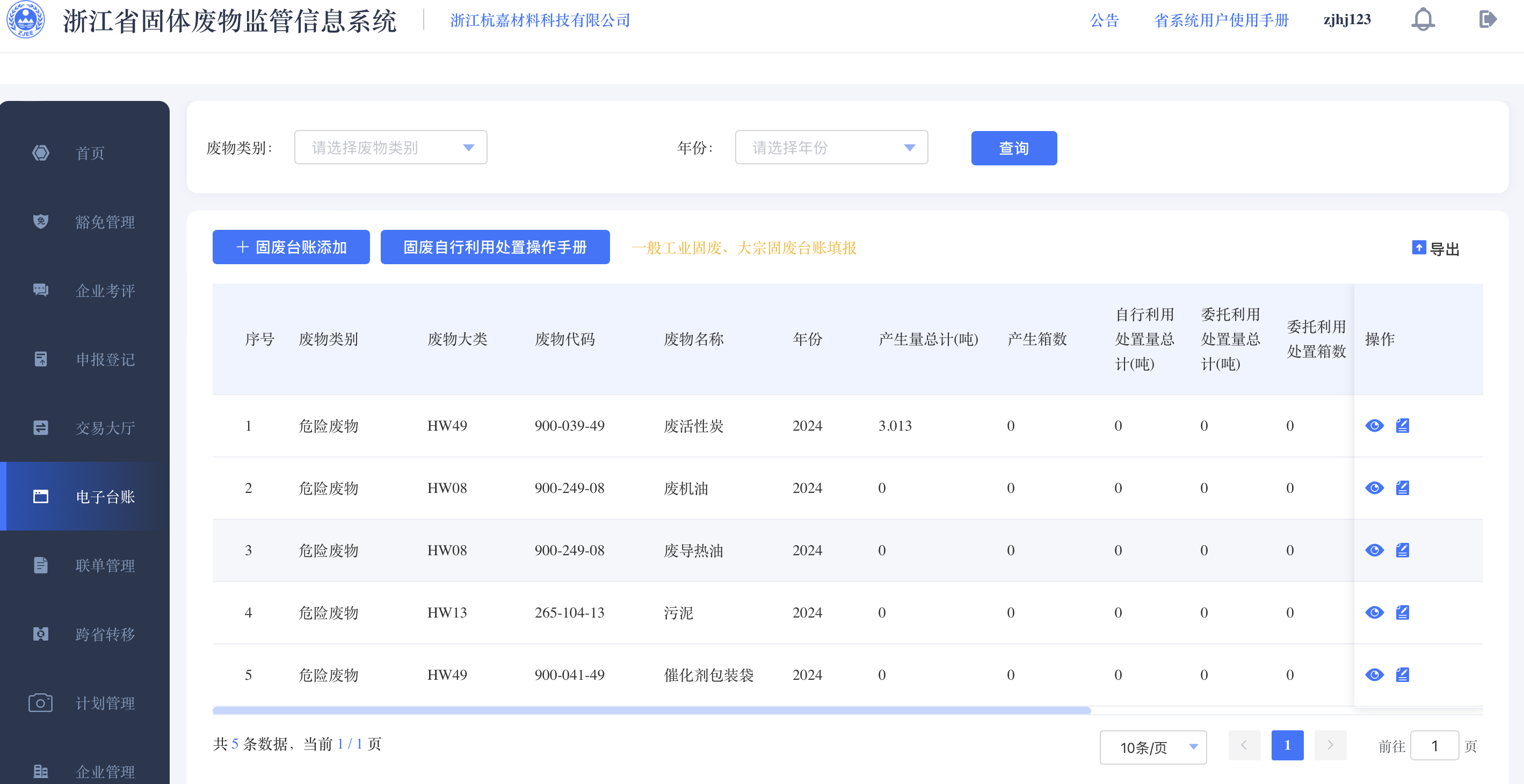Select page 1 in pagination
Image resolution: width=1524 pixels, height=784 pixels.
point(1287,745)
